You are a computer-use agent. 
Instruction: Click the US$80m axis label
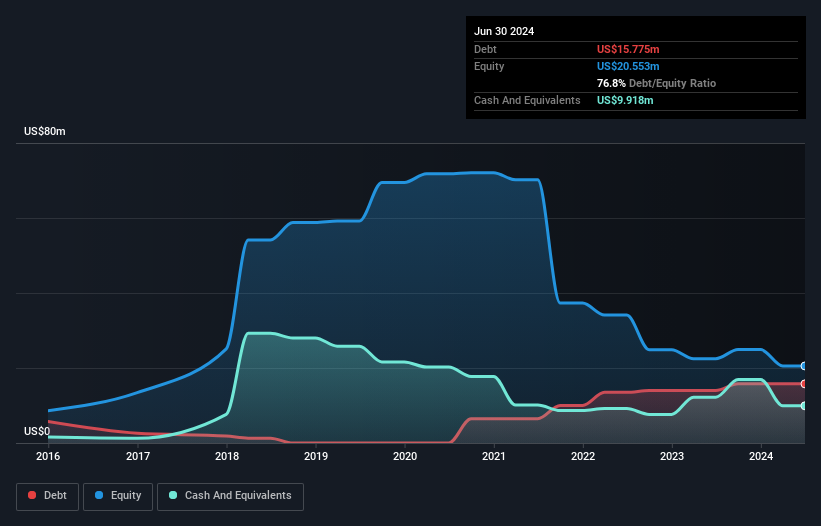tap(45, 131)
